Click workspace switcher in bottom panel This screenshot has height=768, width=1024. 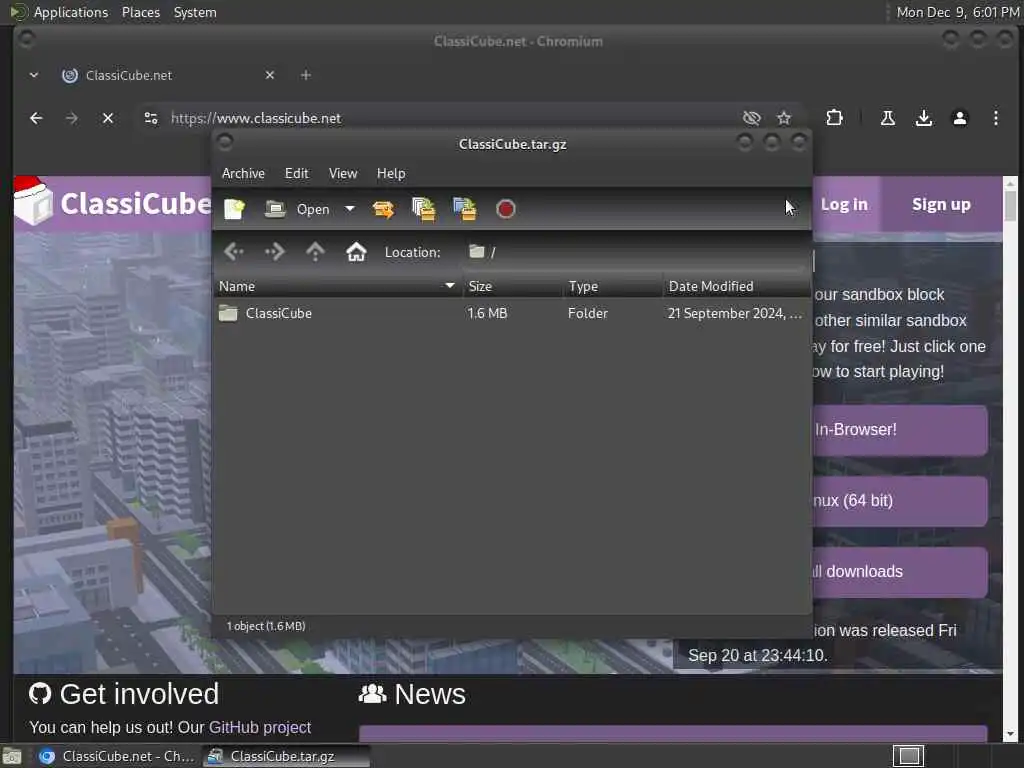(x=908, y=756)
